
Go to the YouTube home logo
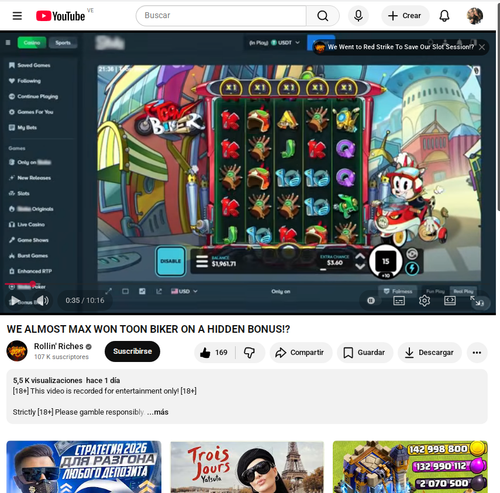coord(61,16)
